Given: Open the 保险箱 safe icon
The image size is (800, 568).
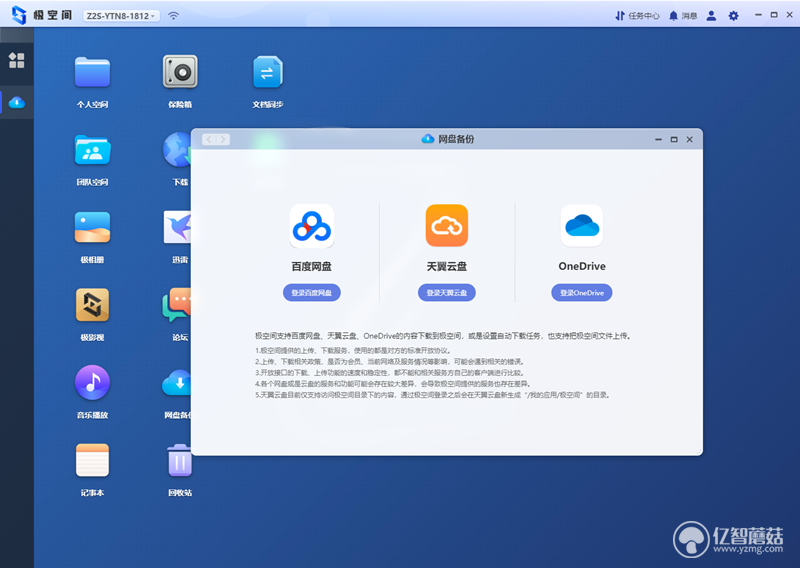Looking at the screenshot, I should [180, 71].
